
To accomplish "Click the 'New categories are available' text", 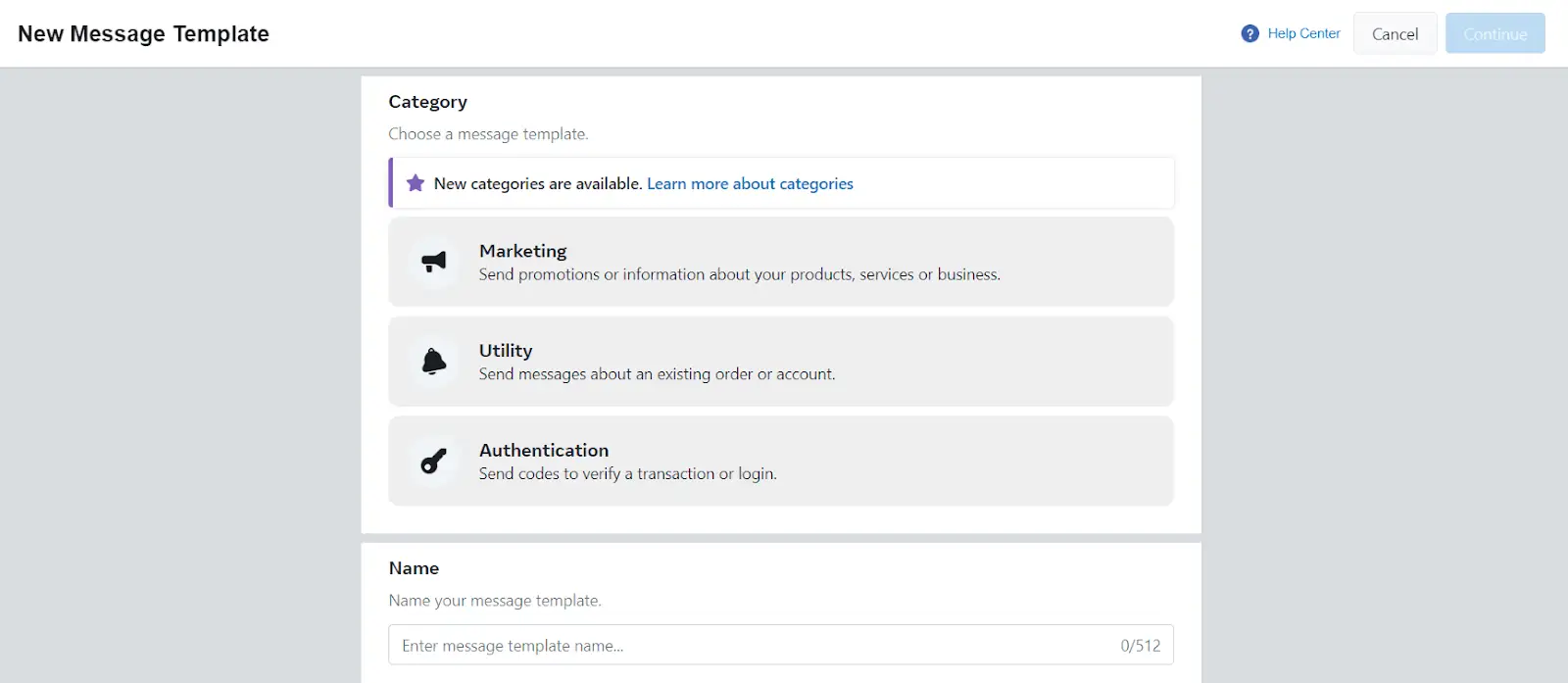I will pyautogui.click(x=538, y=184).
